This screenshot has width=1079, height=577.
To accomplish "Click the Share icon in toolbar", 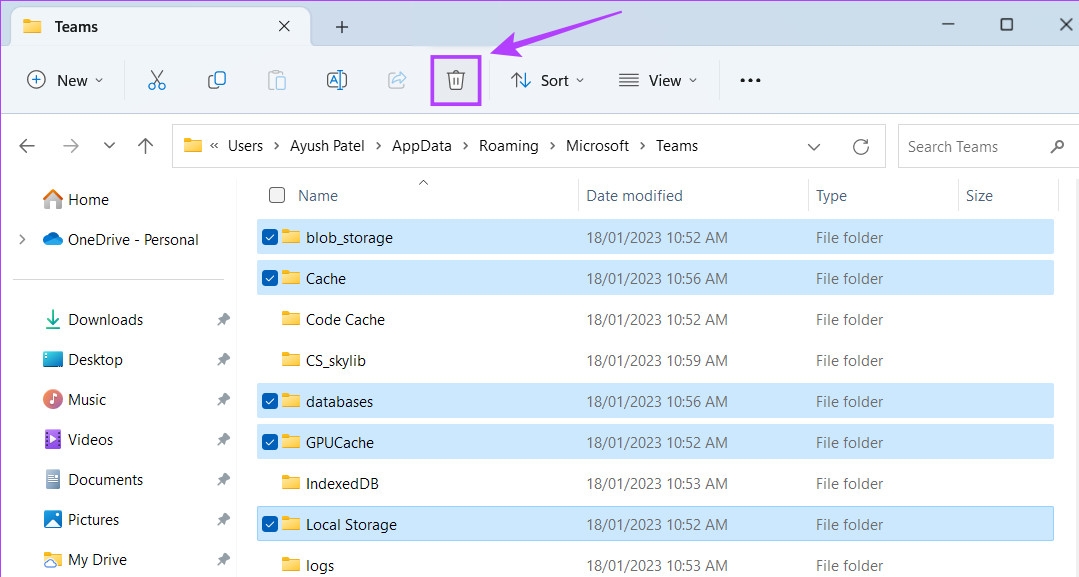I will [397, 81].
